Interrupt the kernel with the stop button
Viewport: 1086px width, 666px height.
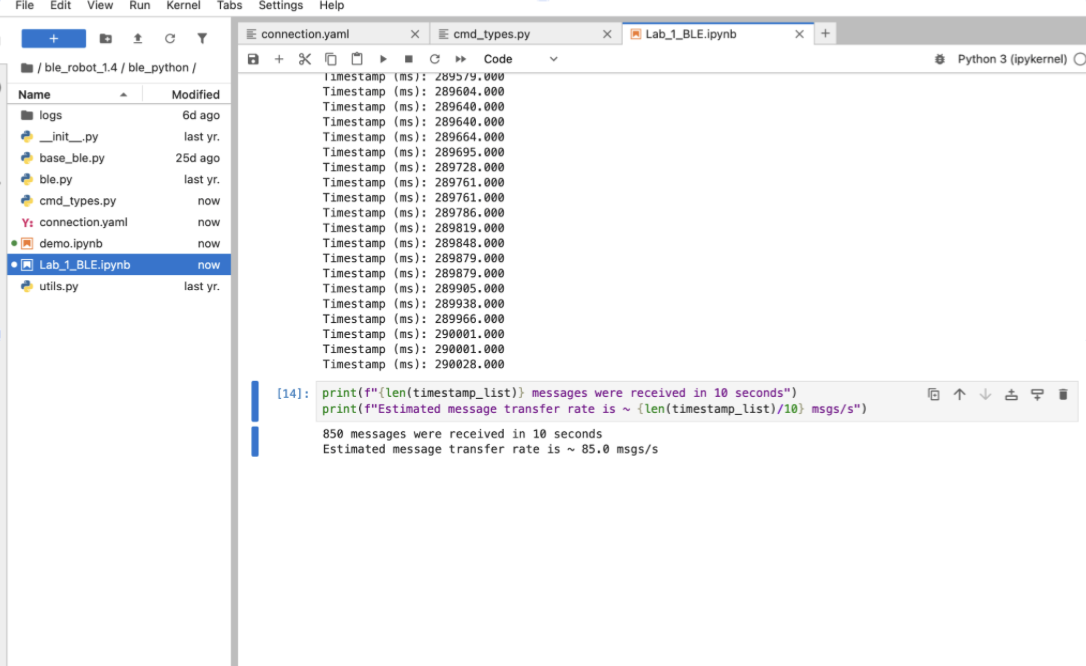409,60
